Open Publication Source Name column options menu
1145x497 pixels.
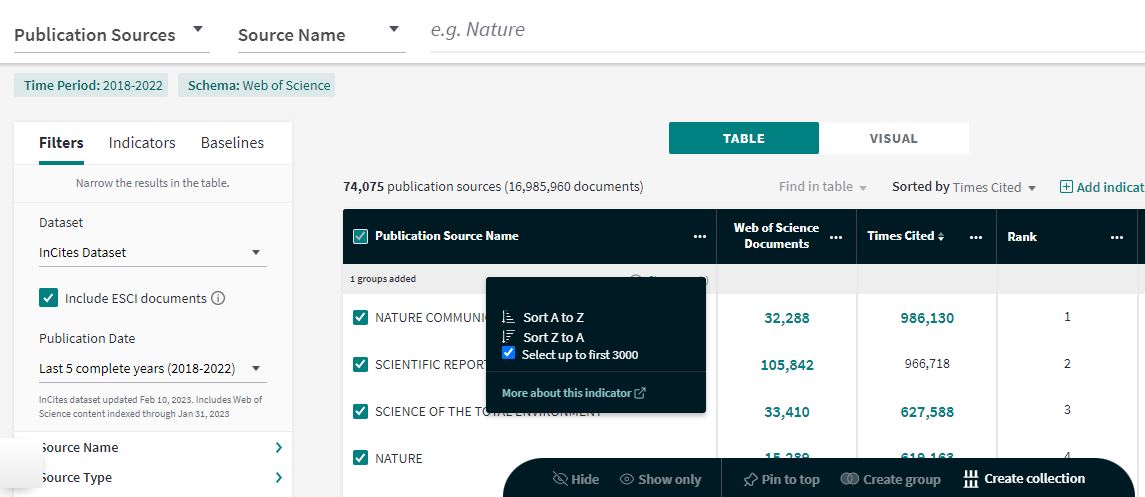tap(699, 237)
